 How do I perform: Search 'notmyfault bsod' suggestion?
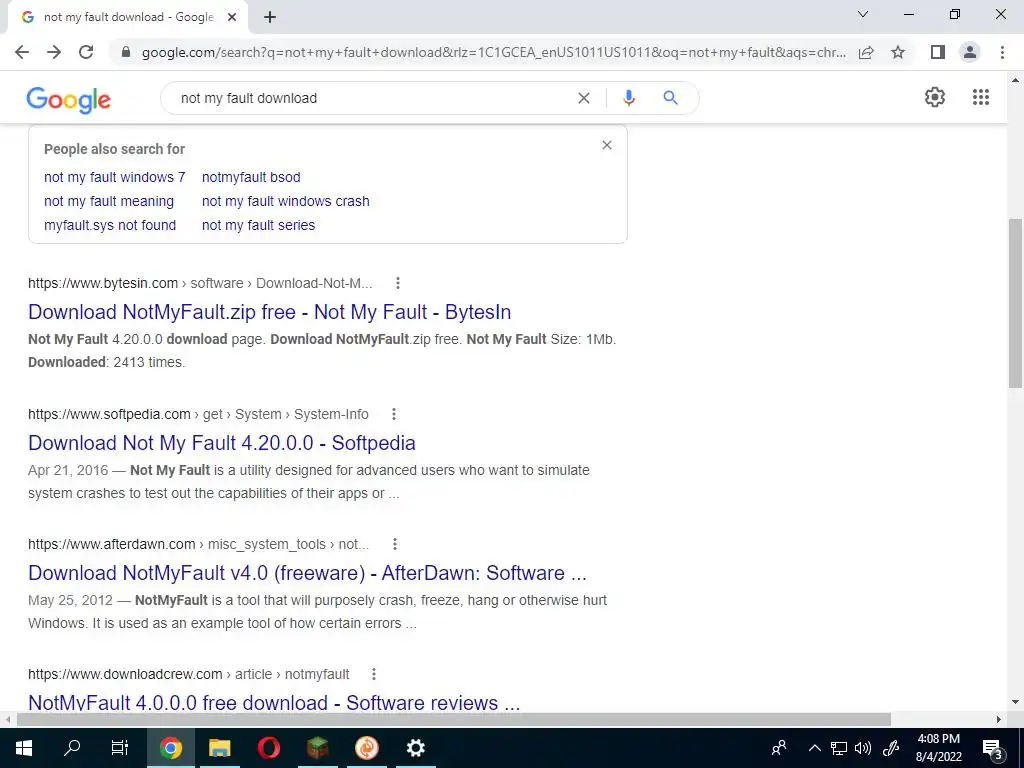point(251,177)
